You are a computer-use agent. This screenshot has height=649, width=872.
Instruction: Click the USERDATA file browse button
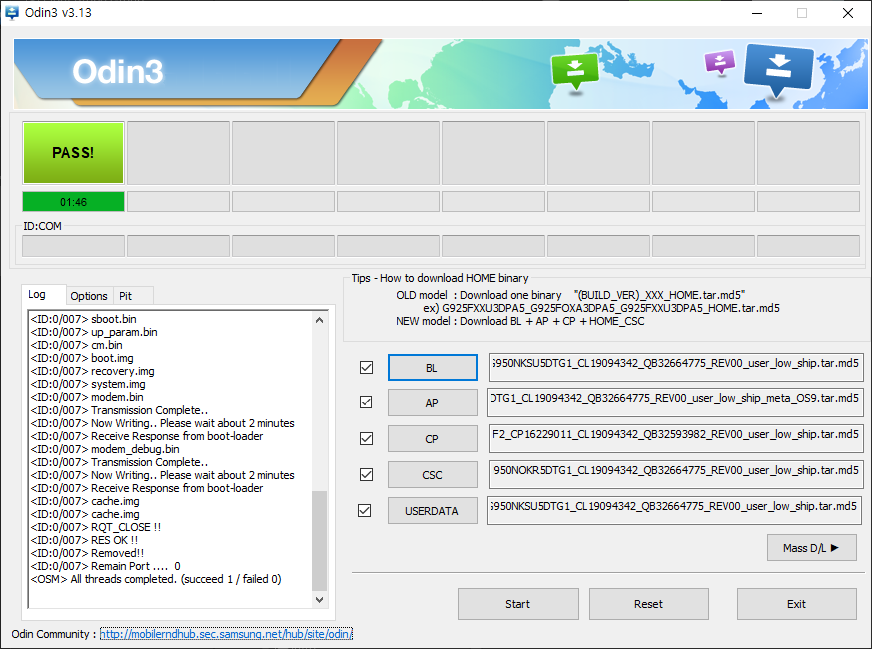(x=433, y=511)
